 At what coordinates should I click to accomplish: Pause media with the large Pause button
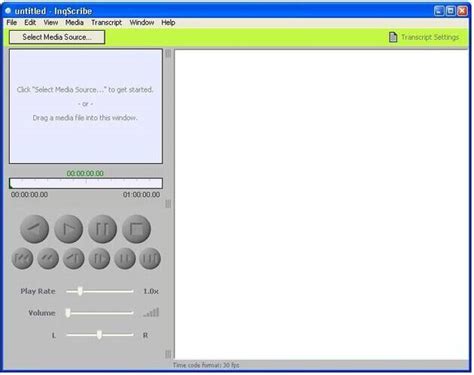(103, 229)
